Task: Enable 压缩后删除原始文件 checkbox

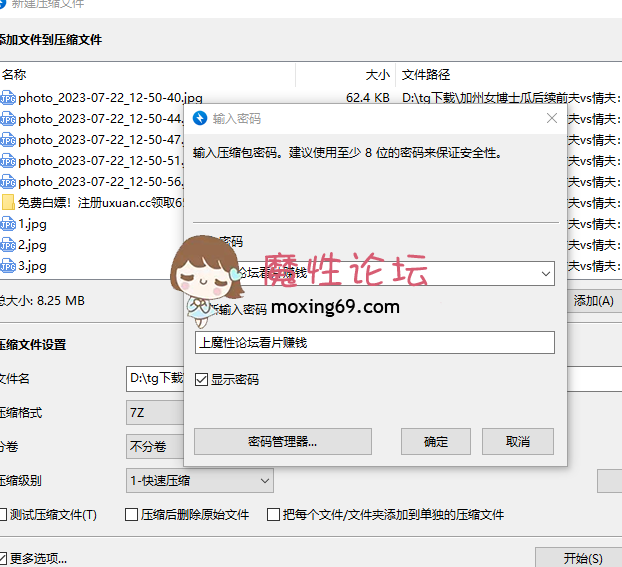Action: point(131,515)
